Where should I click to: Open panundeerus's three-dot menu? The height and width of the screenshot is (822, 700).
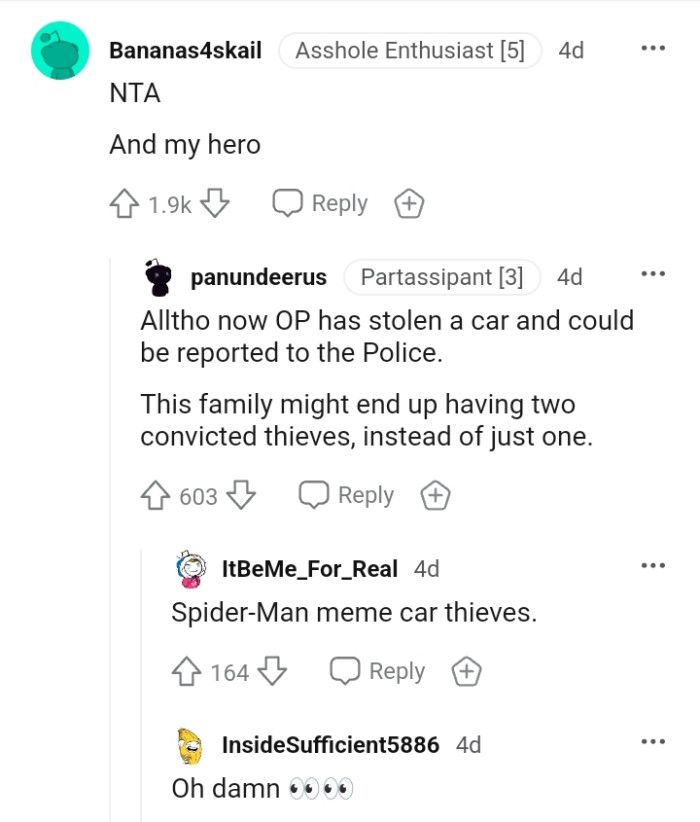coord(653,274)
